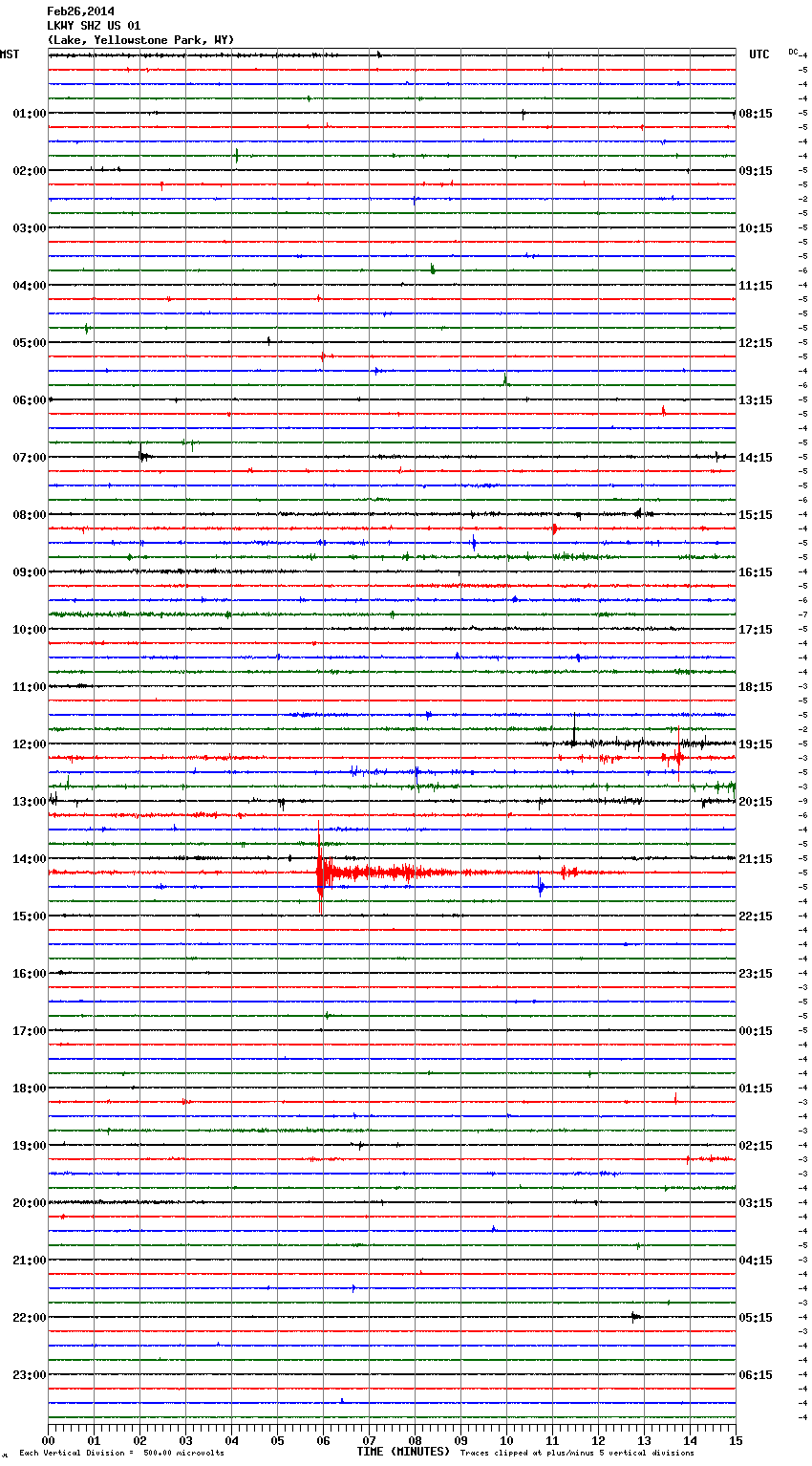Select the 21:00 MST row label
Viewport: 812px width, 1466px height.
[x=30, y=1261]
